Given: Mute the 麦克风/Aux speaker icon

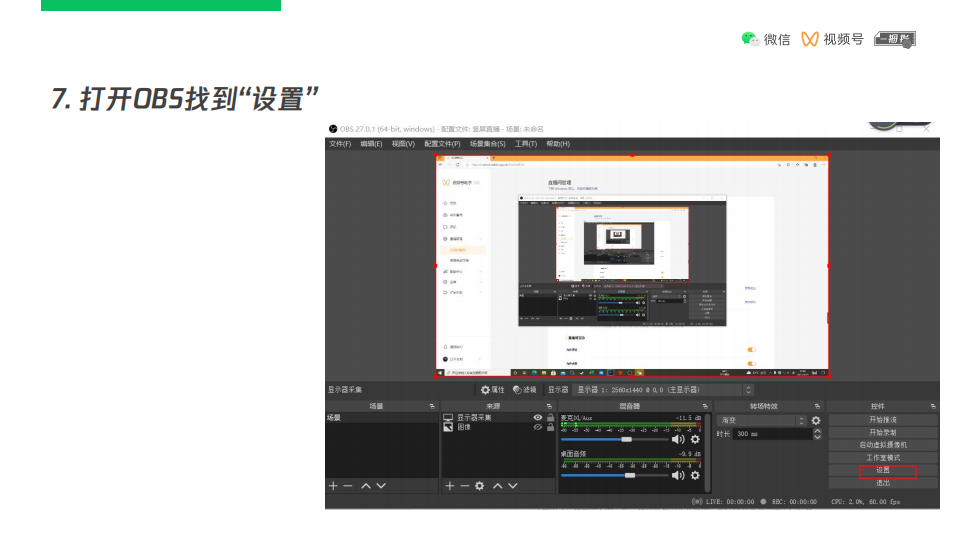Looking at the screenshot, I should (677, 439).
